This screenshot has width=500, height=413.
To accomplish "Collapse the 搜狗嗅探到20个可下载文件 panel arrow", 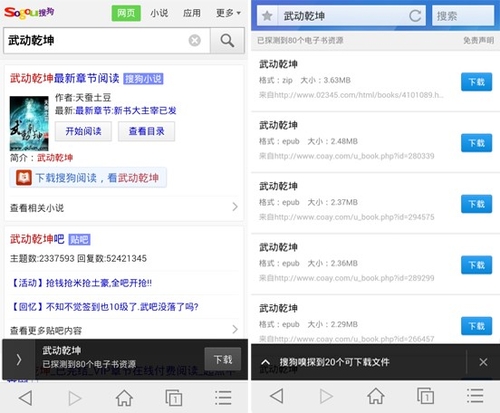I will 266,362.
